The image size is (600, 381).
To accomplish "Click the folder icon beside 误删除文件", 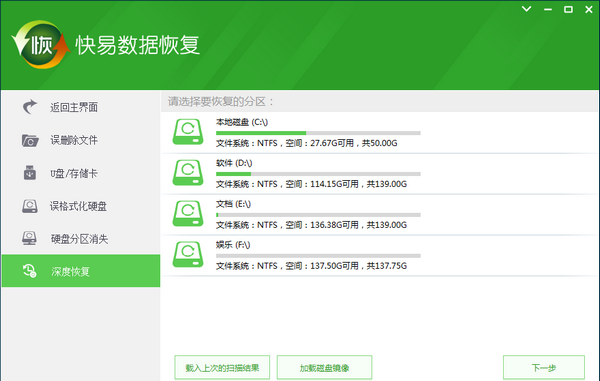I will click(x=30, y=140).
